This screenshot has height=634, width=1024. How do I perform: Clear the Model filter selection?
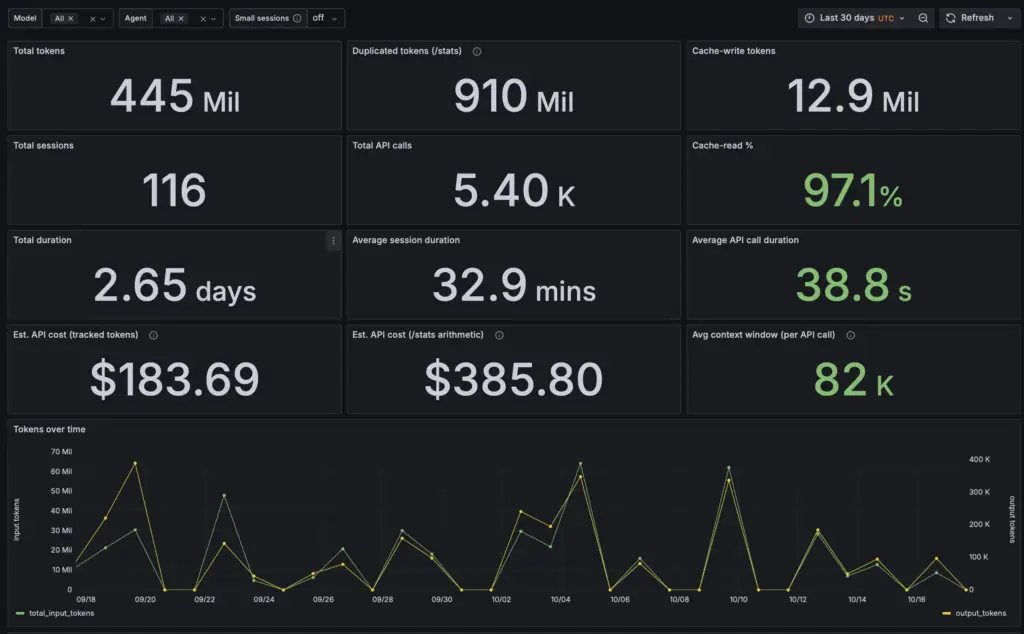pyautogui.click(x=93, y=18)
